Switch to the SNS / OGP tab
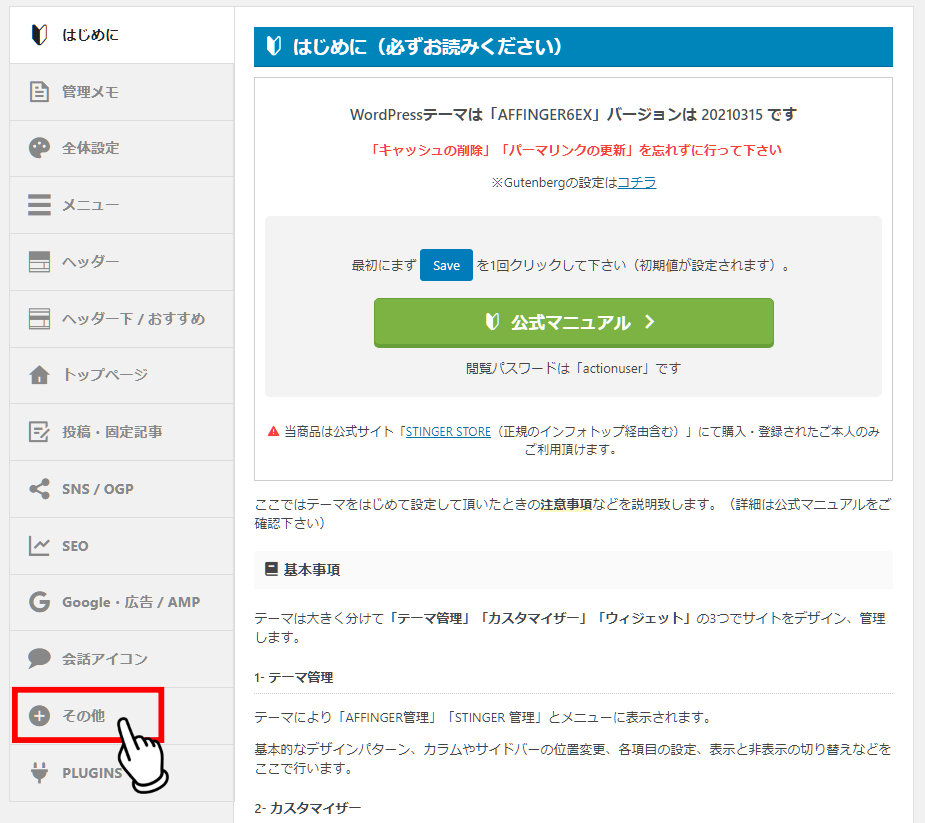The height and width of the screenshot is (823, 925). tap(122, 489)
